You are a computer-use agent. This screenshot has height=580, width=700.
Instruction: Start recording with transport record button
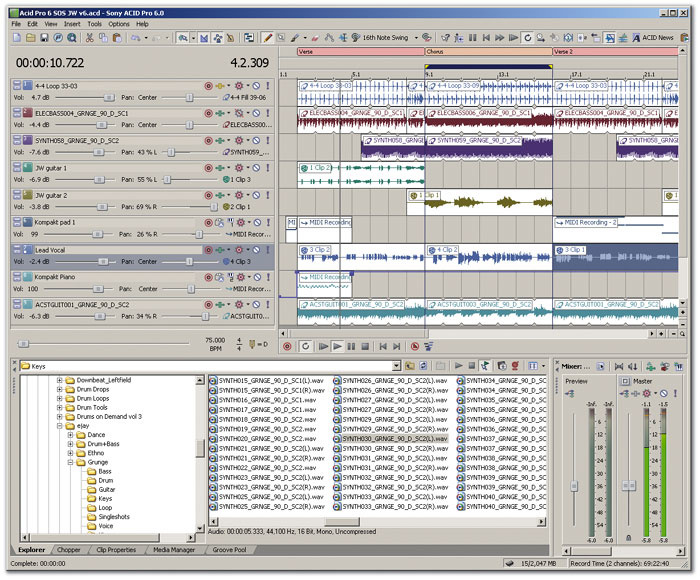click(x=287, y=346)
